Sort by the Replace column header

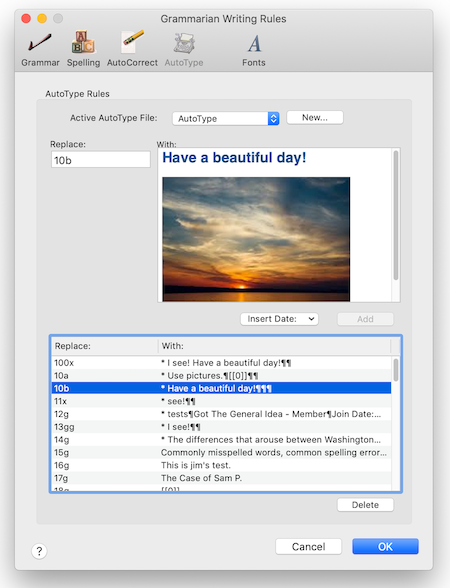tap(105, 346)
